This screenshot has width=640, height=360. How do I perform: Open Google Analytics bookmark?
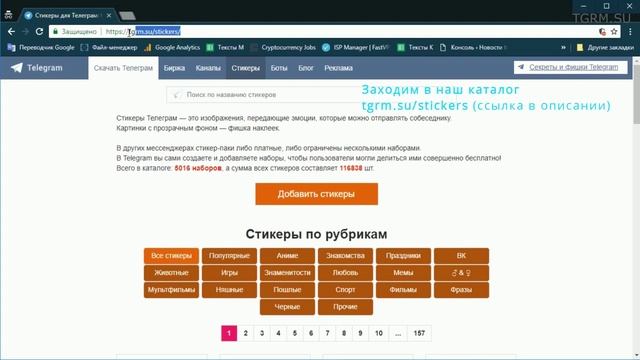[172, 47]
